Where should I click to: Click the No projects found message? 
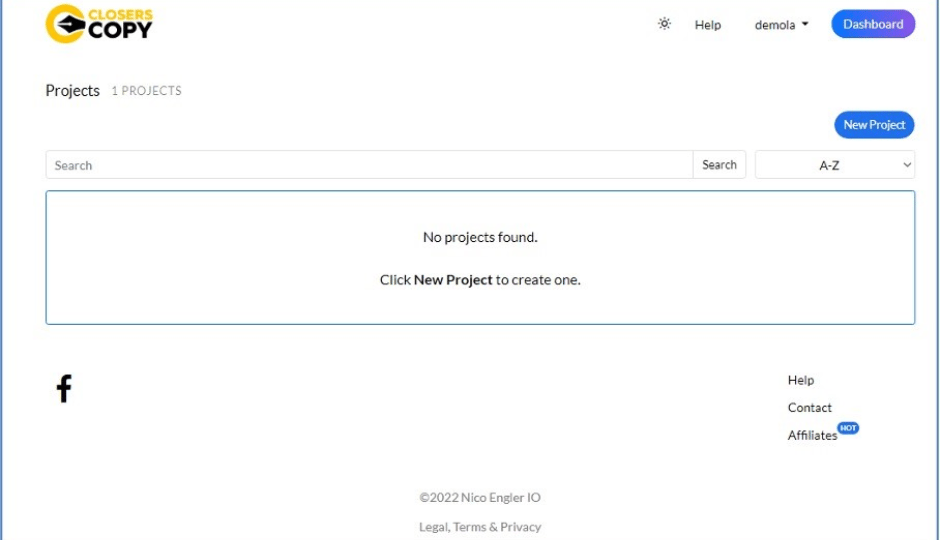click(480, 237)
